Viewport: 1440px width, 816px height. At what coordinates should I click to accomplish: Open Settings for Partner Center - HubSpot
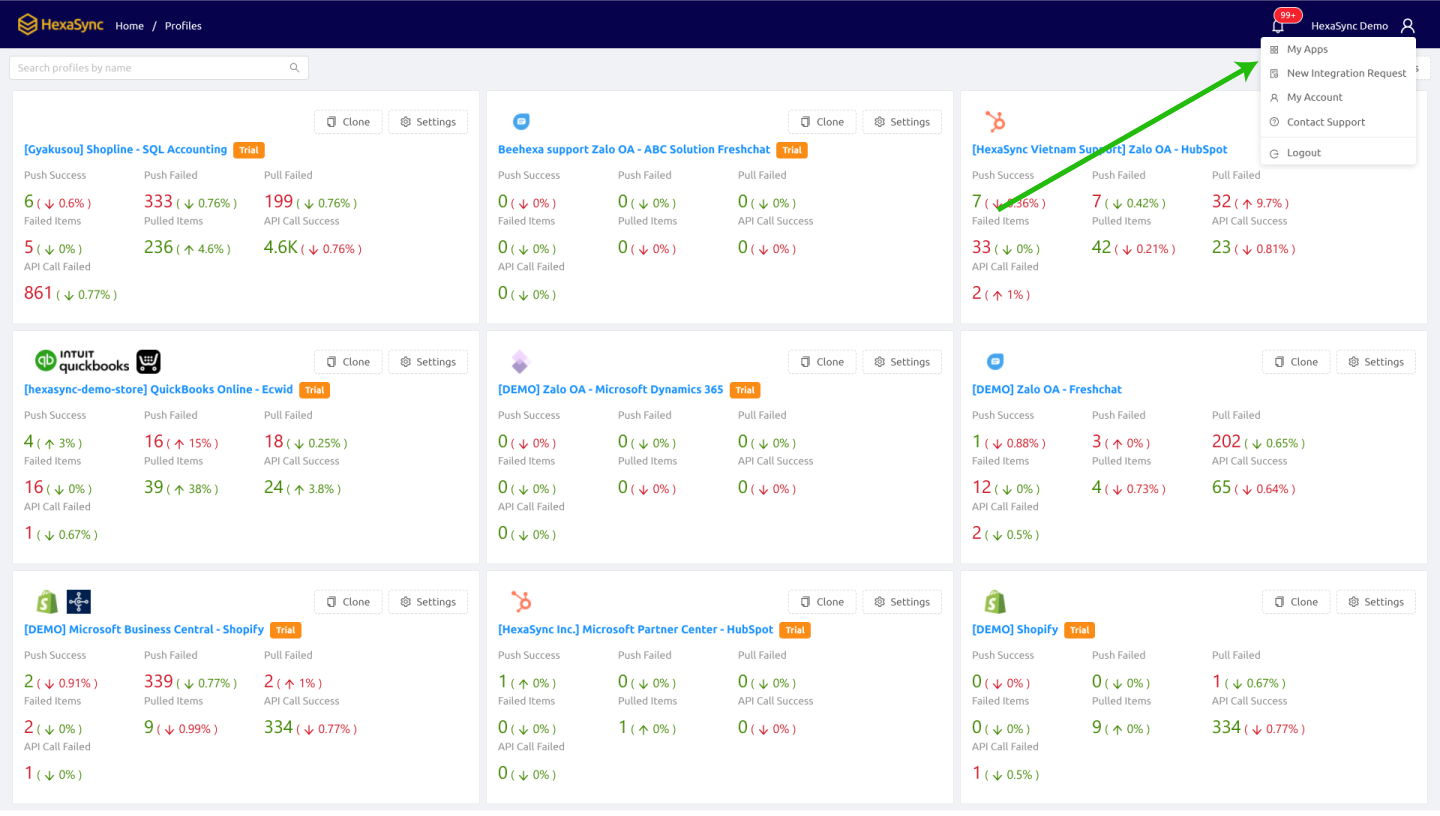click(x=902, y=602)
